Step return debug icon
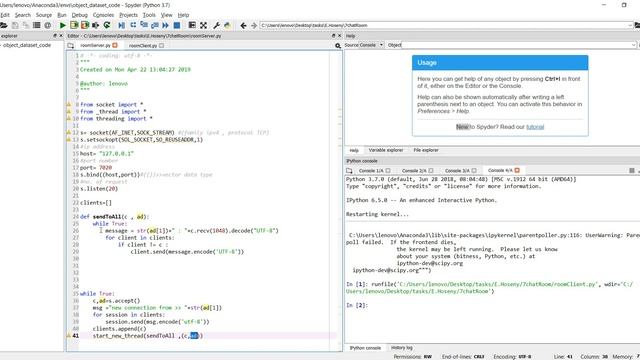 [x=155, y=25]
